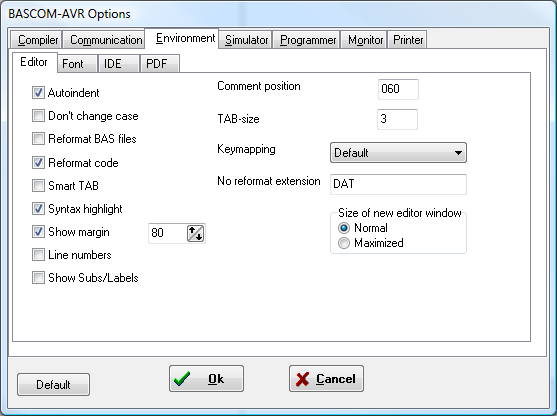Open the Programmer tab
The height and width of the screenshot is (416, 557).
coord(307,40)
